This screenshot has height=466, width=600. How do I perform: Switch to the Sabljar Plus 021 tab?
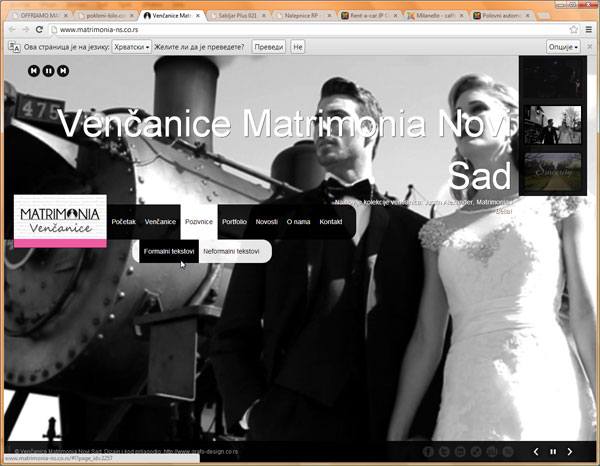click(238, 16)
